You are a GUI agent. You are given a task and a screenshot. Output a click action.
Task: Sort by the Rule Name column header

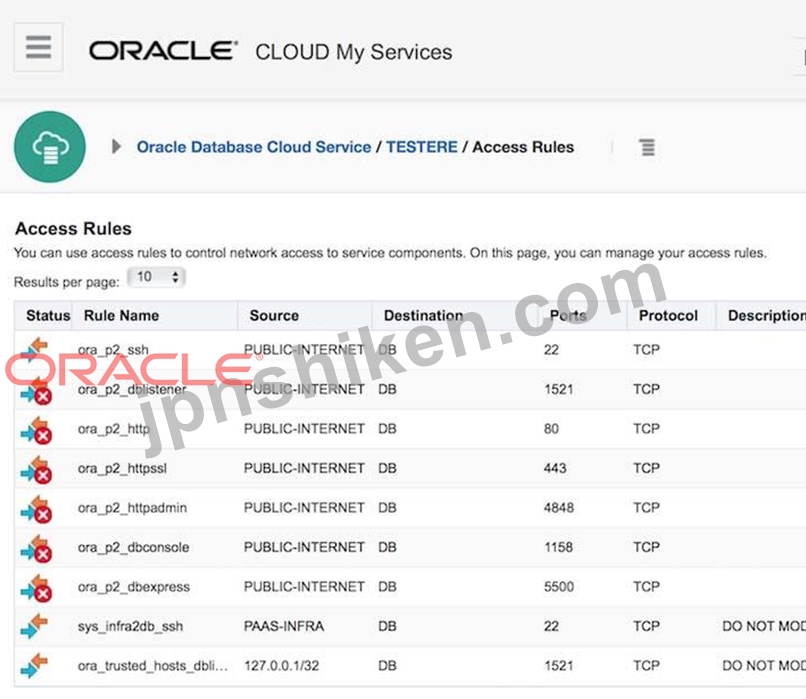click(121, 316)
